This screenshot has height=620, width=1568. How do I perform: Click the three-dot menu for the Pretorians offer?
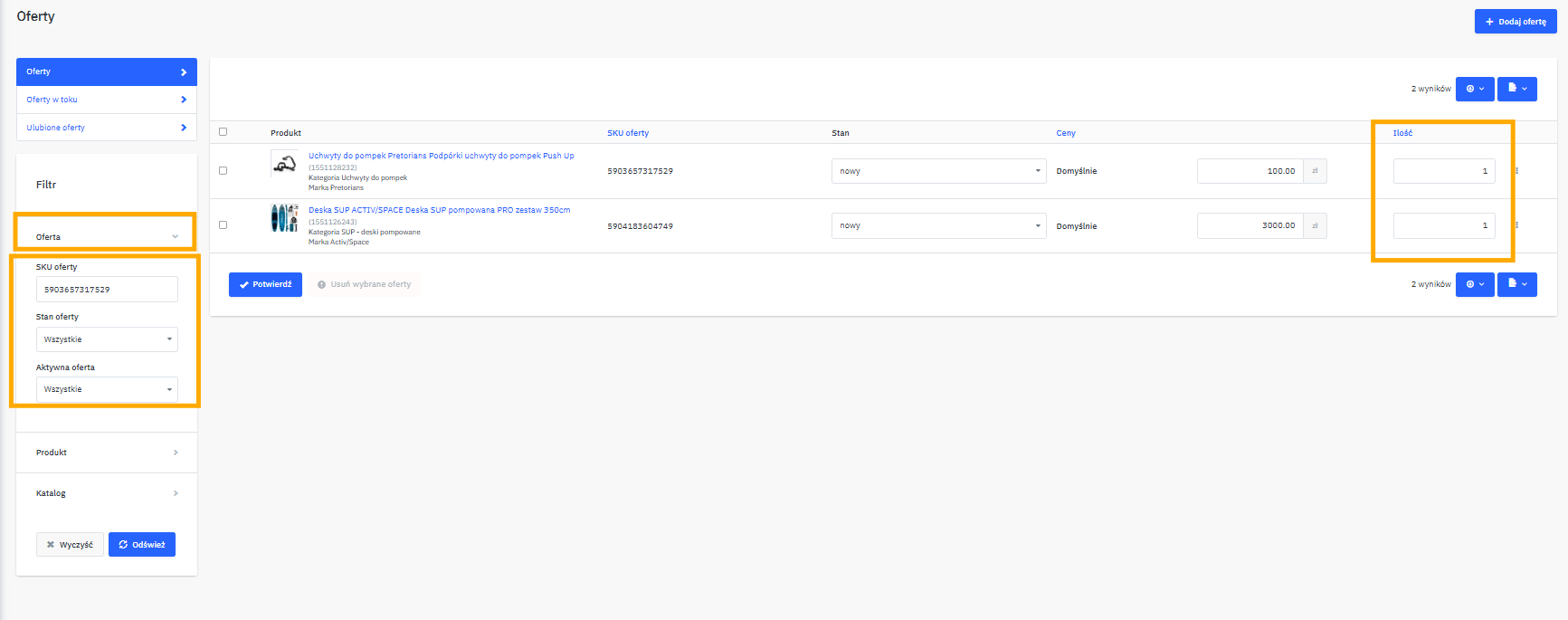coord(1517,171)
